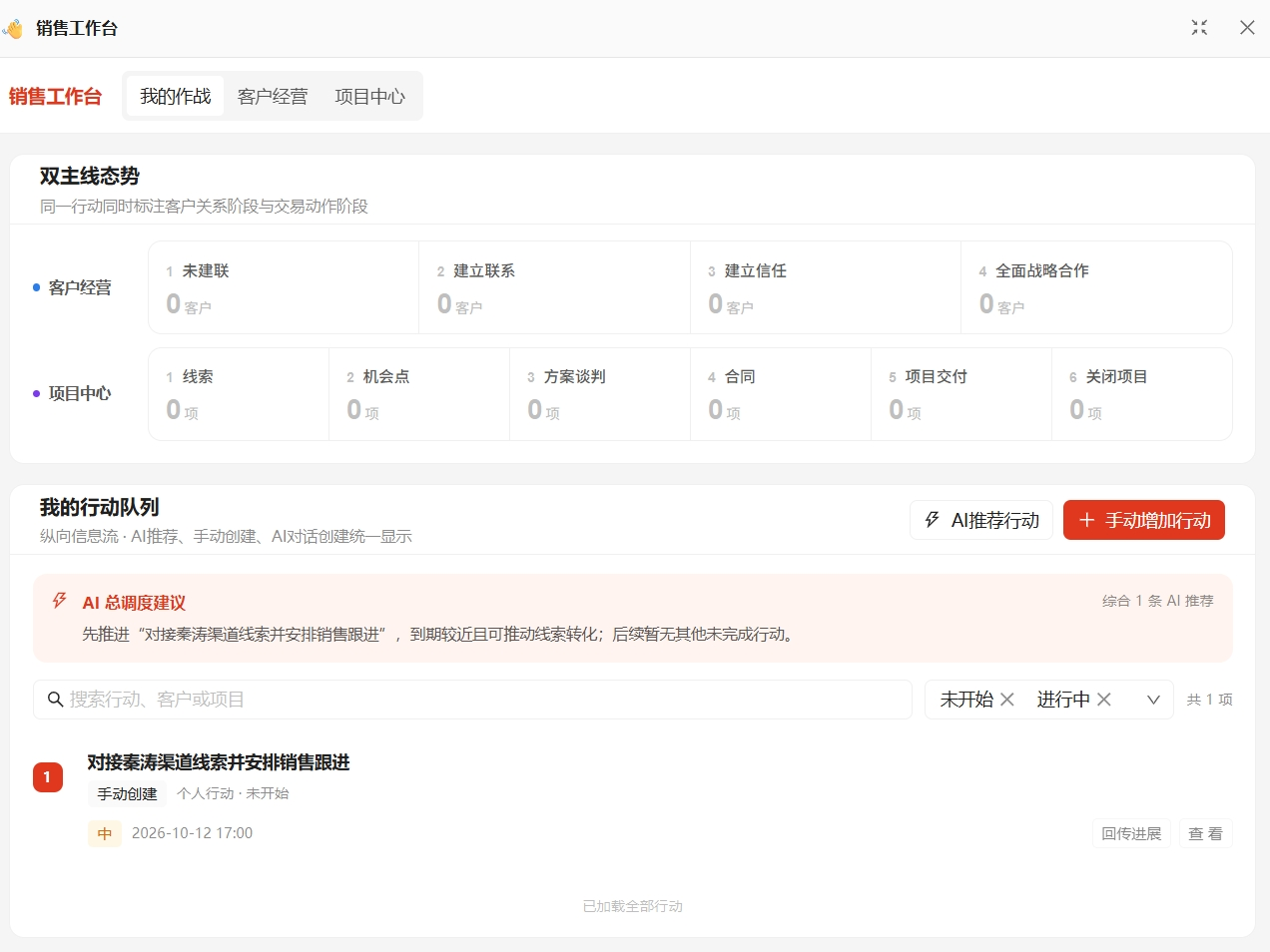Click the due date 2026-10-12 17:00

coord(192,833)
